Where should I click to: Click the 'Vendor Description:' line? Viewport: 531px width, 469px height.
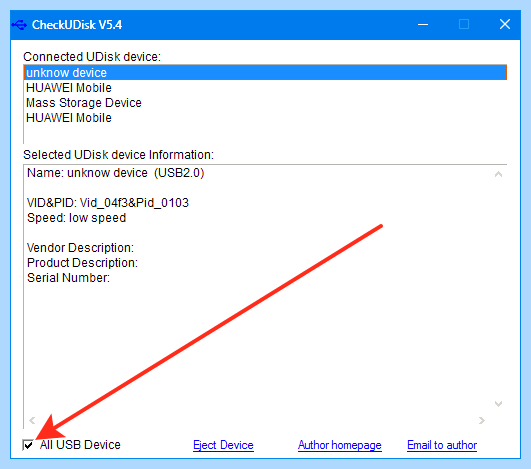tap(80, 248)
